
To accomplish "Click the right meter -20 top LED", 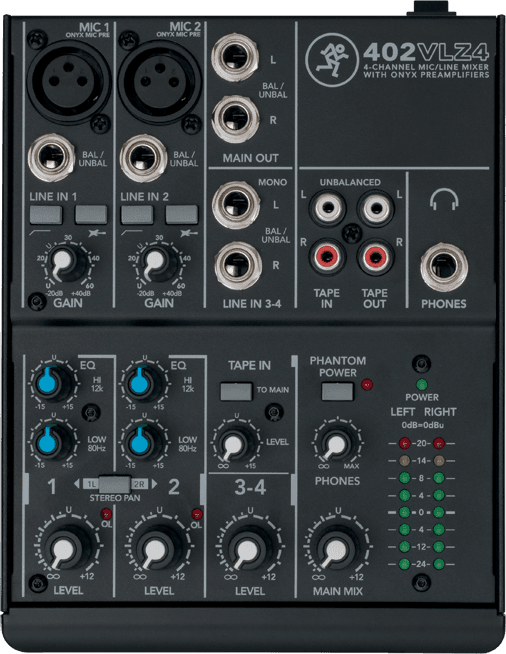I will (438, 443).
